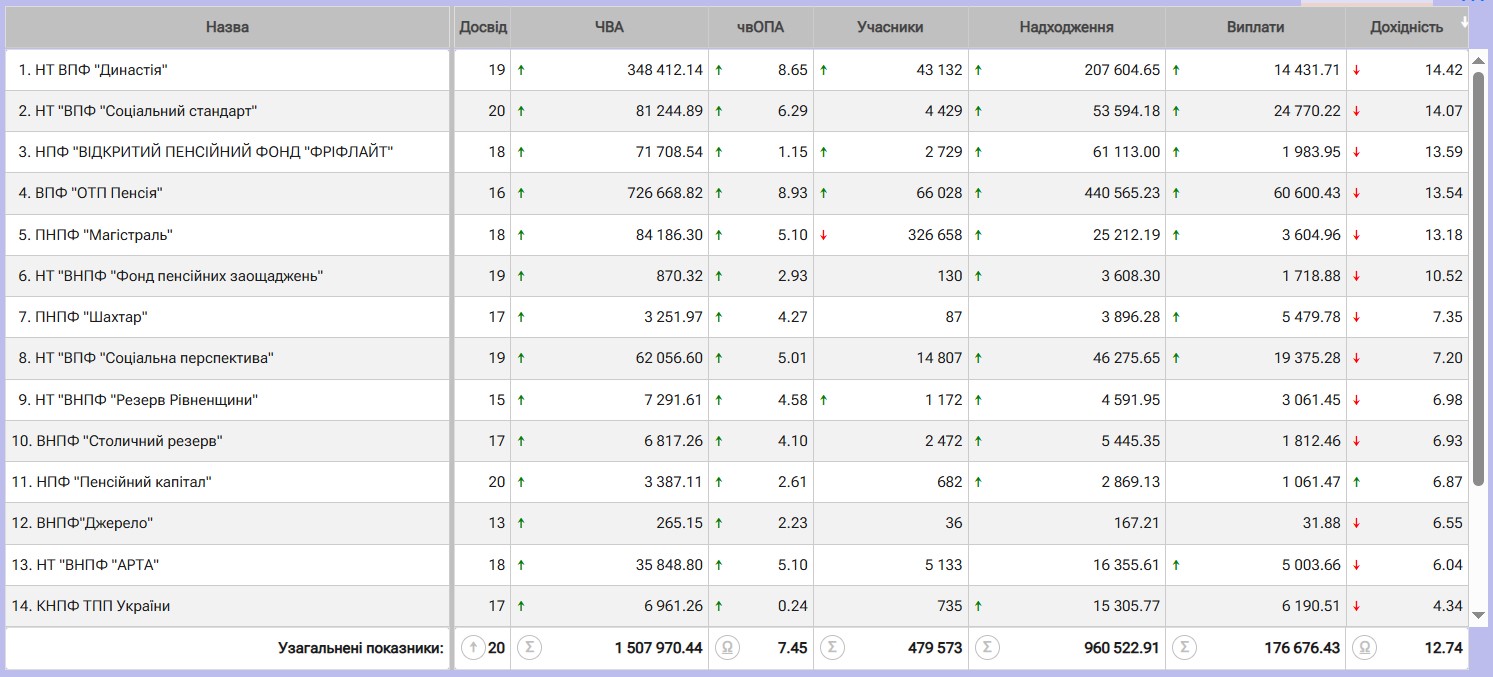Sort table by Назва column header

227,27
